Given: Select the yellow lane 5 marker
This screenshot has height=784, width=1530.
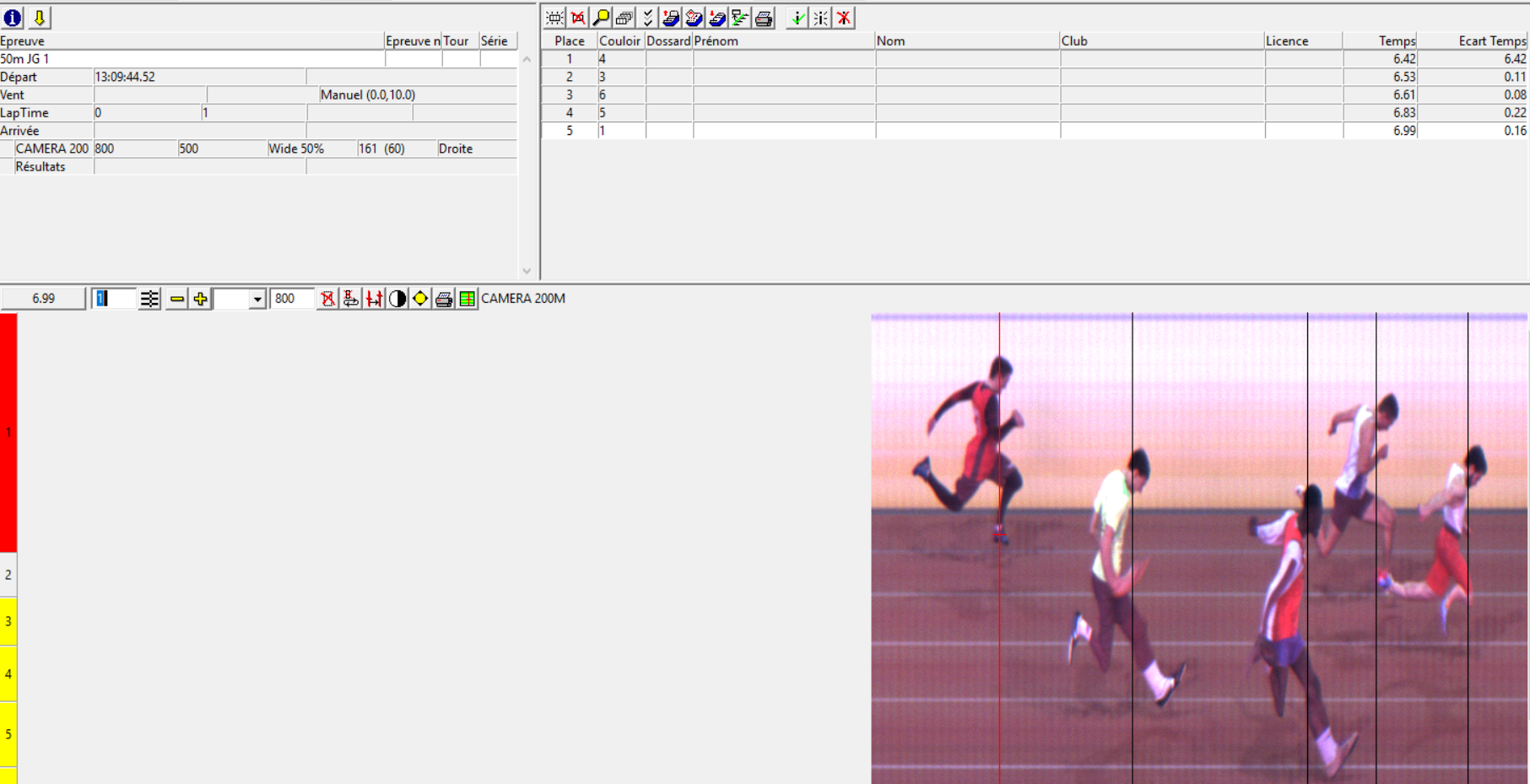Looking at the screenshot, I should [8, 734].
